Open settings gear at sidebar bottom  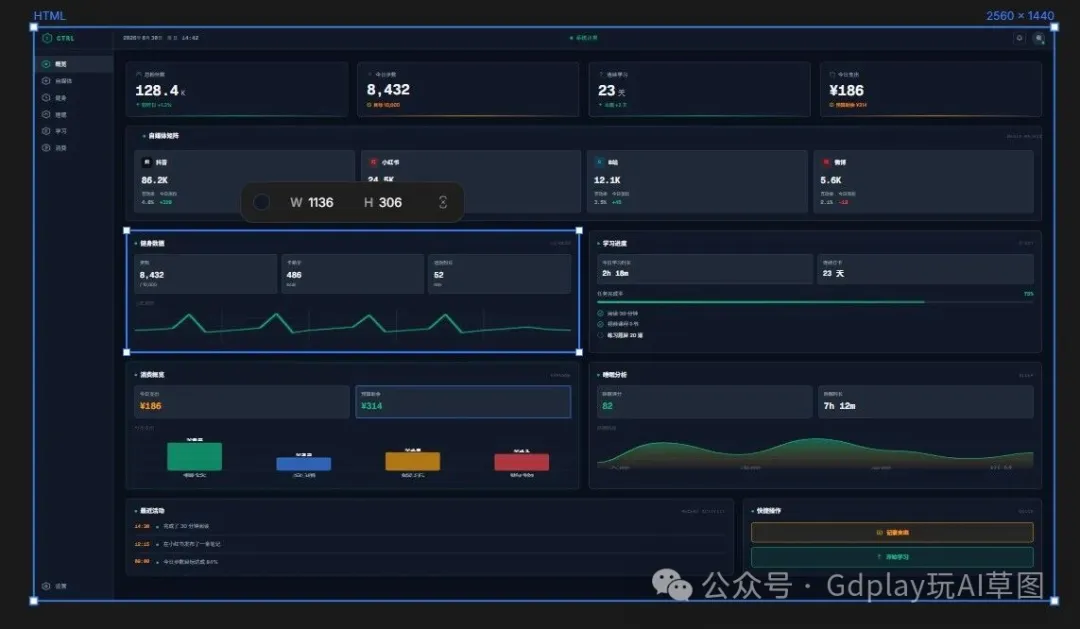click(x=46, y=586)
